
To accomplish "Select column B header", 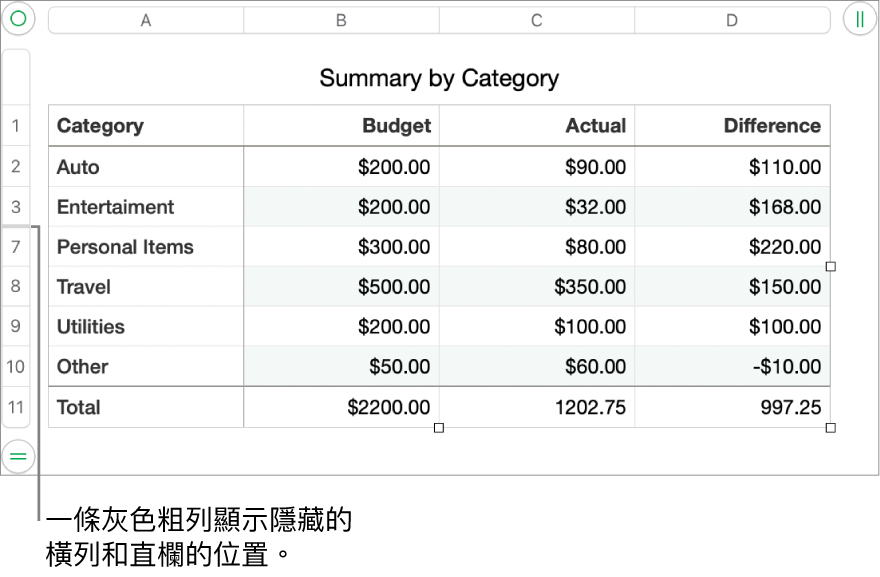I will [x=341, y=20].
